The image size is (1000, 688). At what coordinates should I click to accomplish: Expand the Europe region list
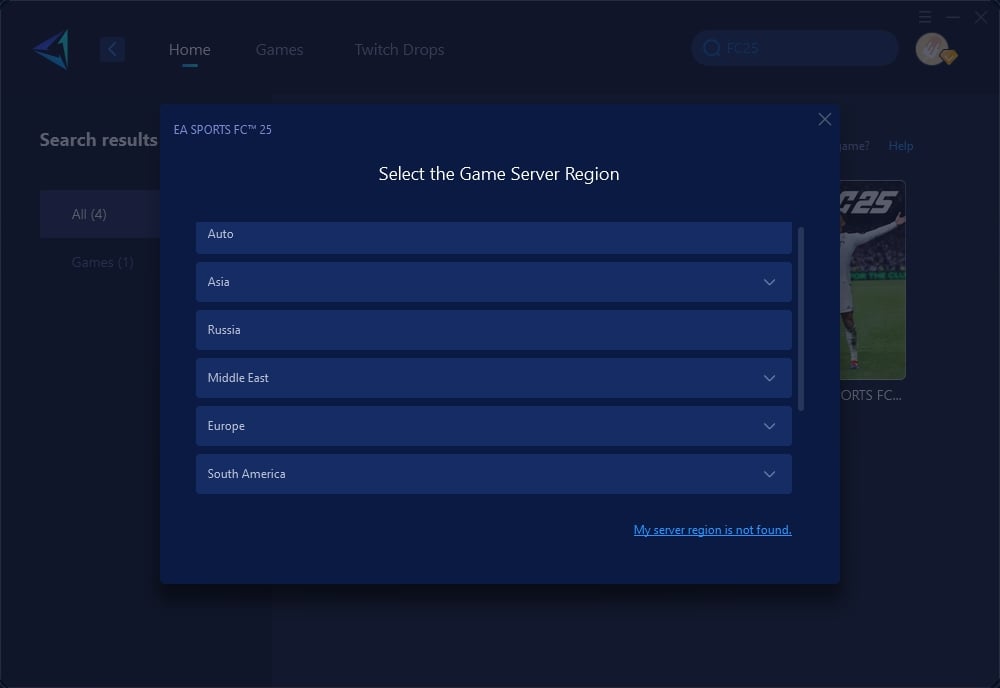click(x=494, y=426)
